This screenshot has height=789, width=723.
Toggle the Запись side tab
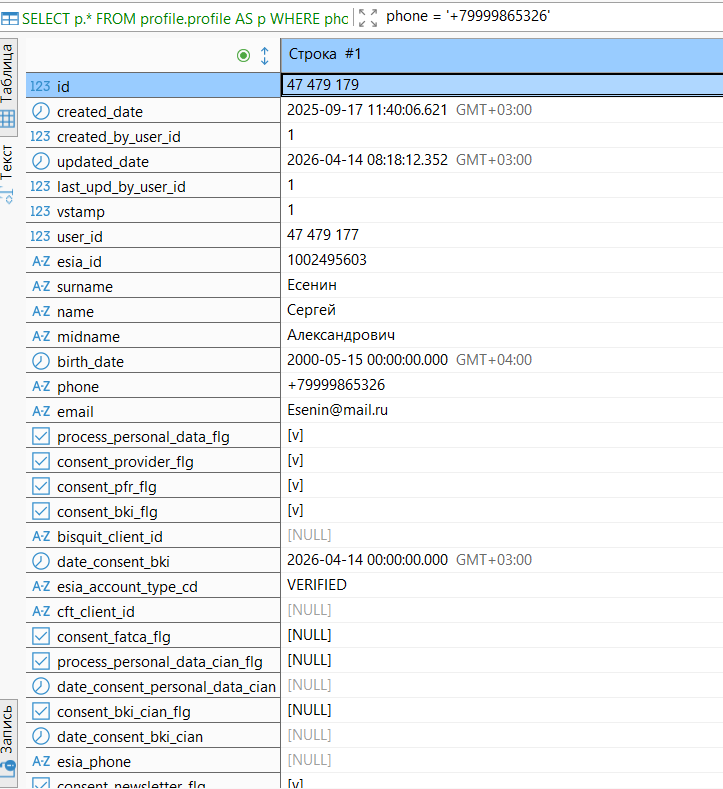click(8, 742)
